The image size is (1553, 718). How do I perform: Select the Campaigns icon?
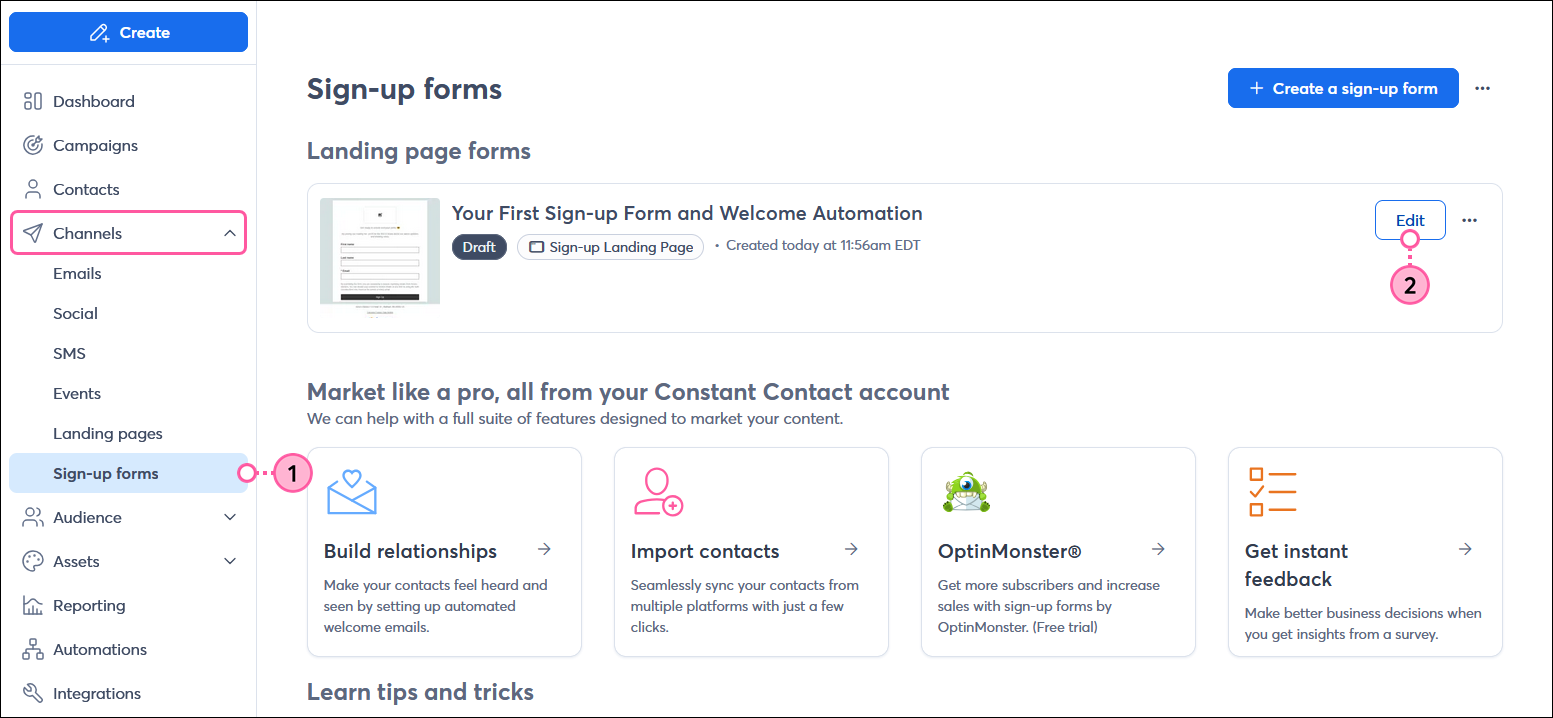[x=33, y=145]
